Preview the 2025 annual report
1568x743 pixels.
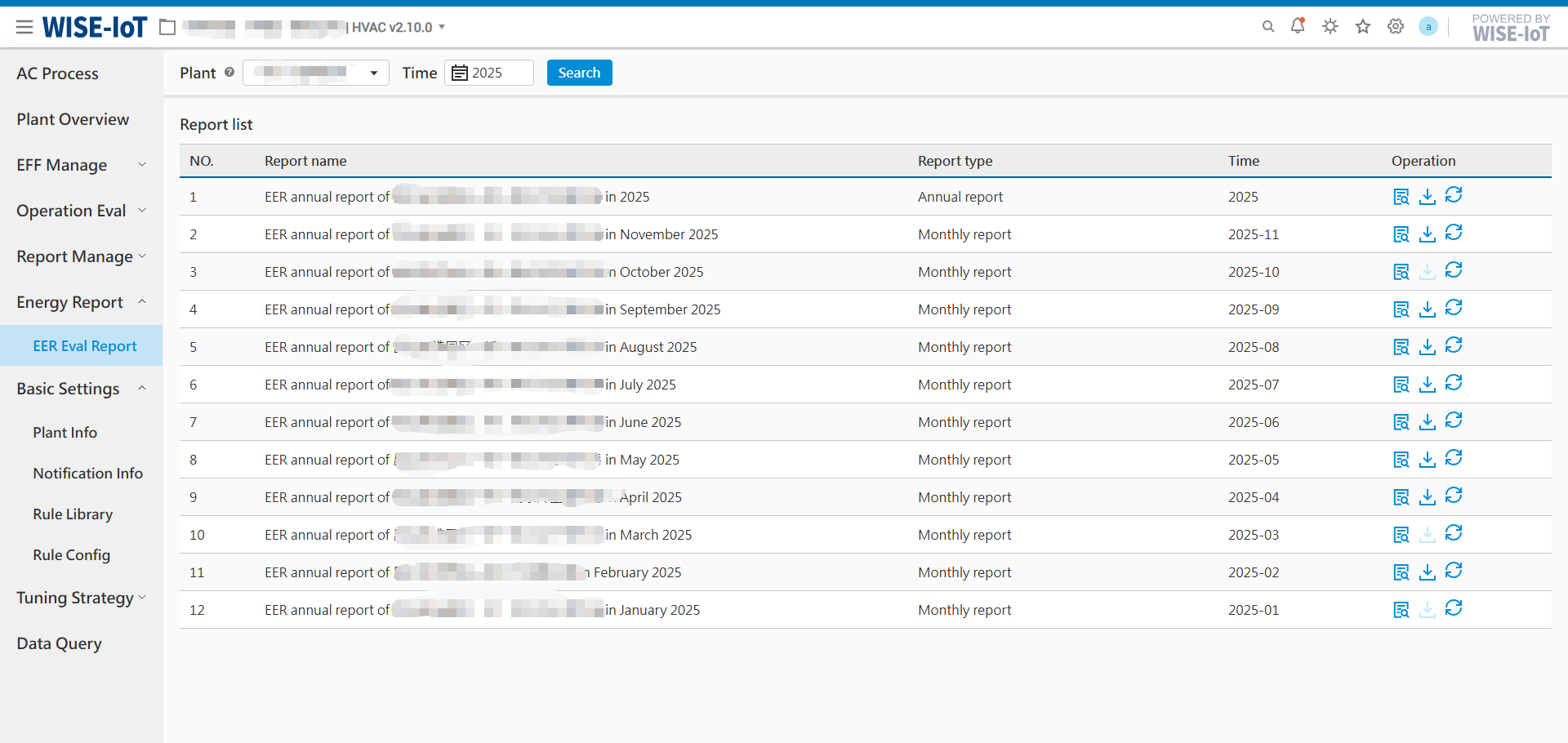click(x=1401, y=197)
